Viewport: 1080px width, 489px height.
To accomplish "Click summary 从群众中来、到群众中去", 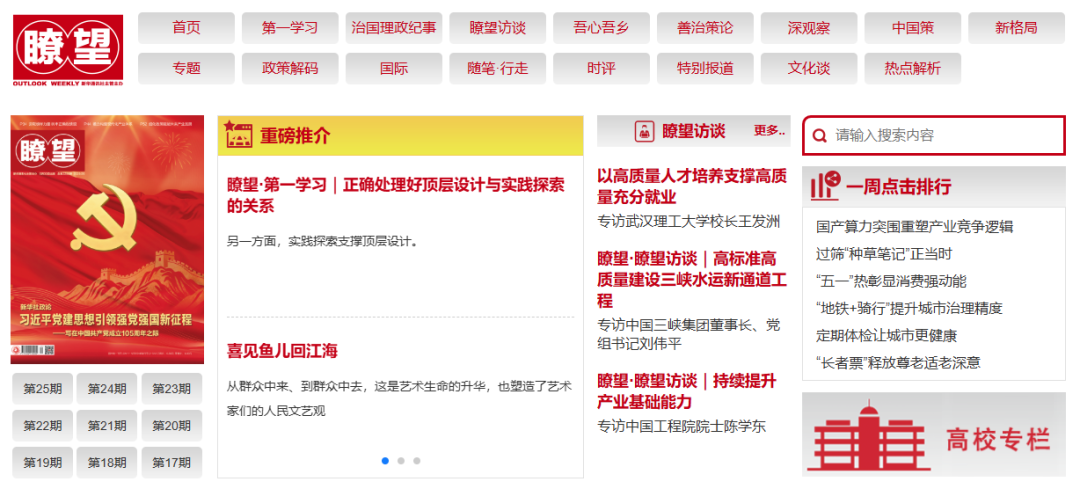I will point(399,398).
